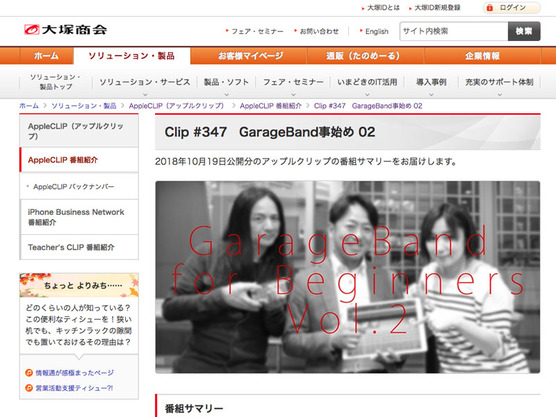Expand 充実のサポート体制 submenu

pyautogui.click(x=499, y=82)
